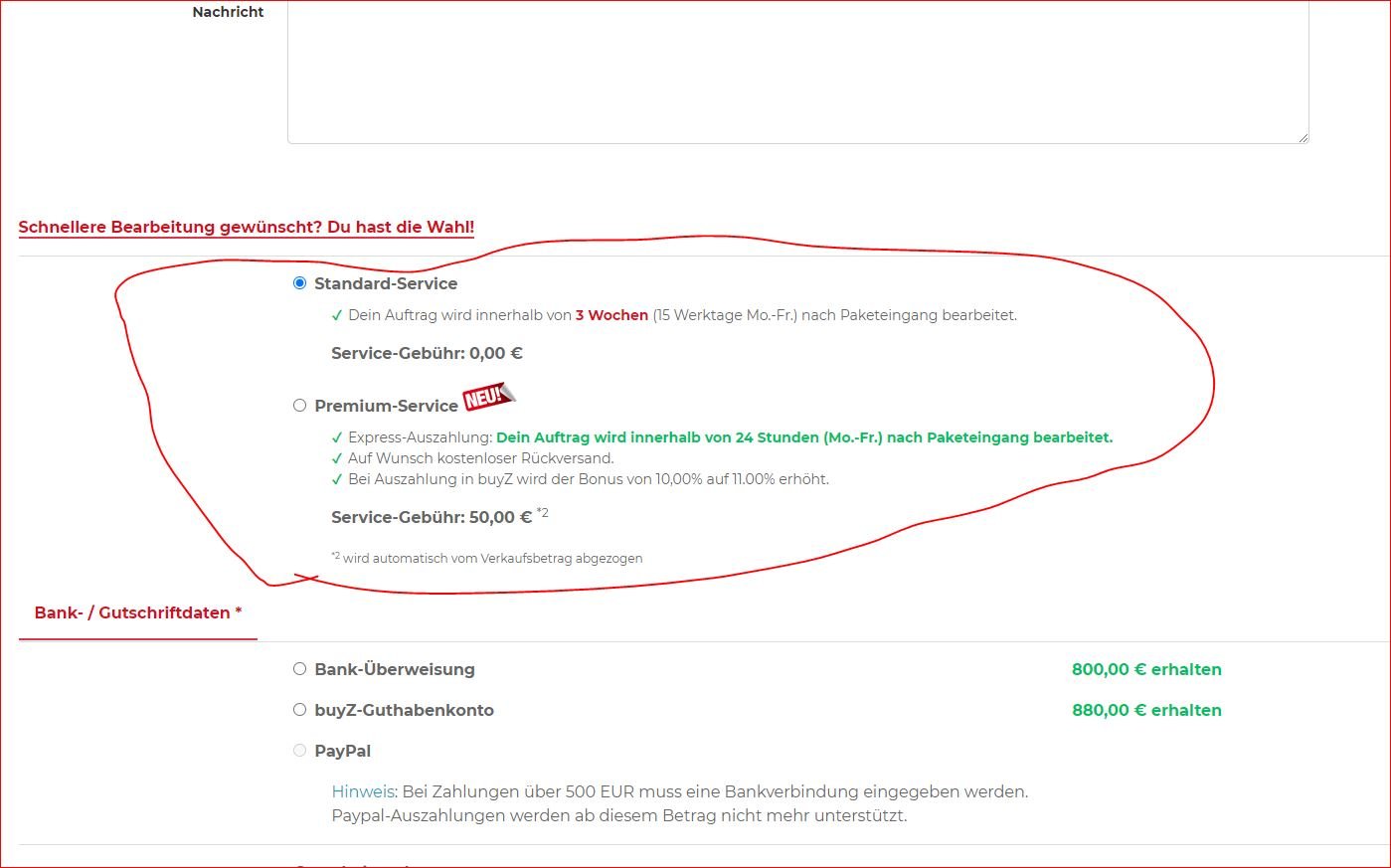Screen dimensions: 1391x868
Task: Click the checkmark before 'Auf Wunsch kostenloser Rückversand'
Action: tap(337, 459)
